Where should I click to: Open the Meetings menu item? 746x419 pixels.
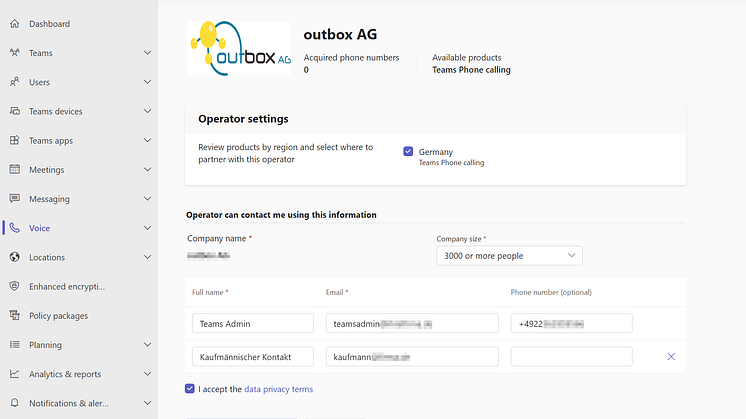(47, 170)
